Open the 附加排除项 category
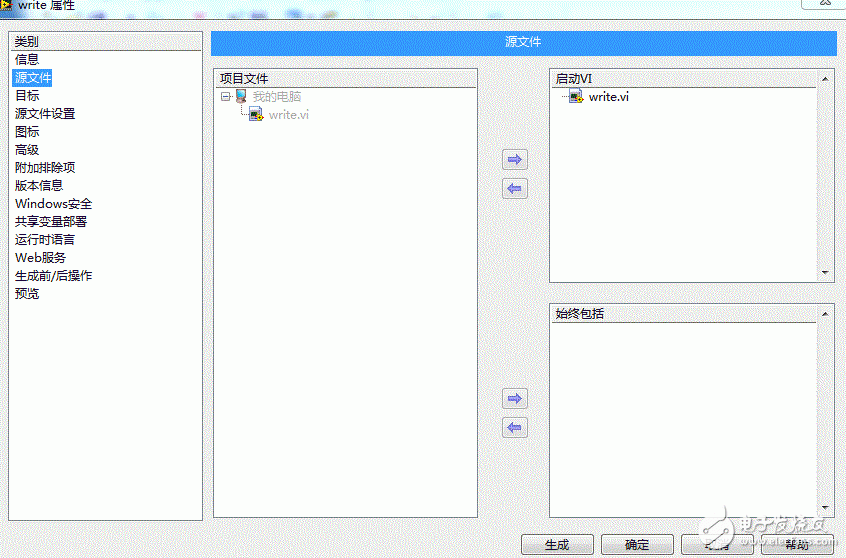 pyautogui.click(x=45, y=168)
